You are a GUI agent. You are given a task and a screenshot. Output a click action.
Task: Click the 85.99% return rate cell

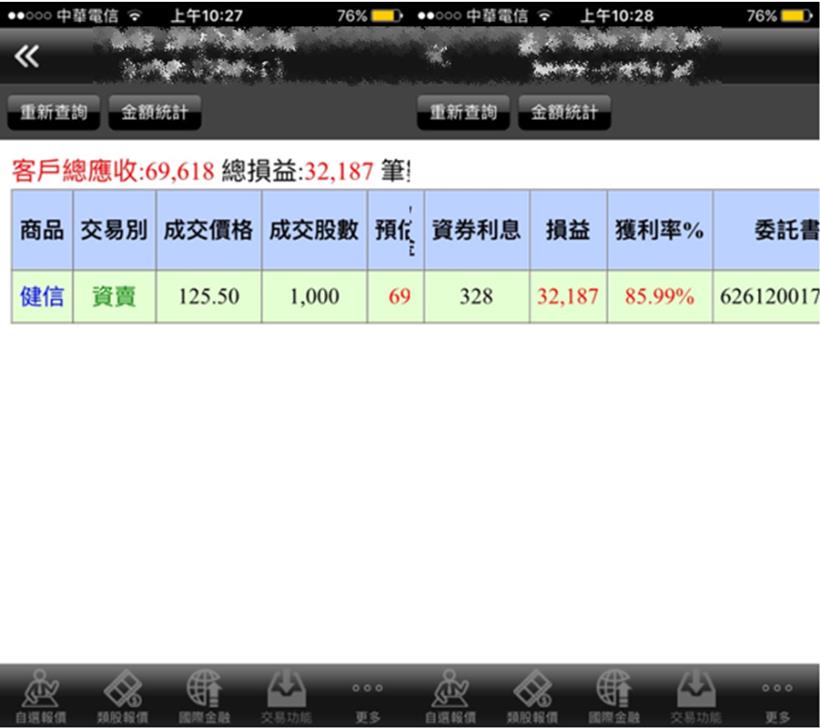659,297
